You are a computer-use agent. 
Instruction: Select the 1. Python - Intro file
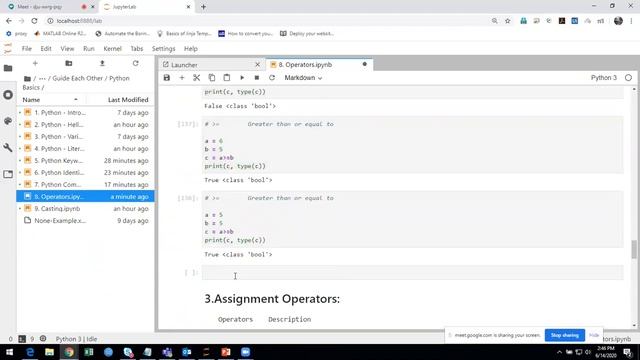(x=85, y=112)
